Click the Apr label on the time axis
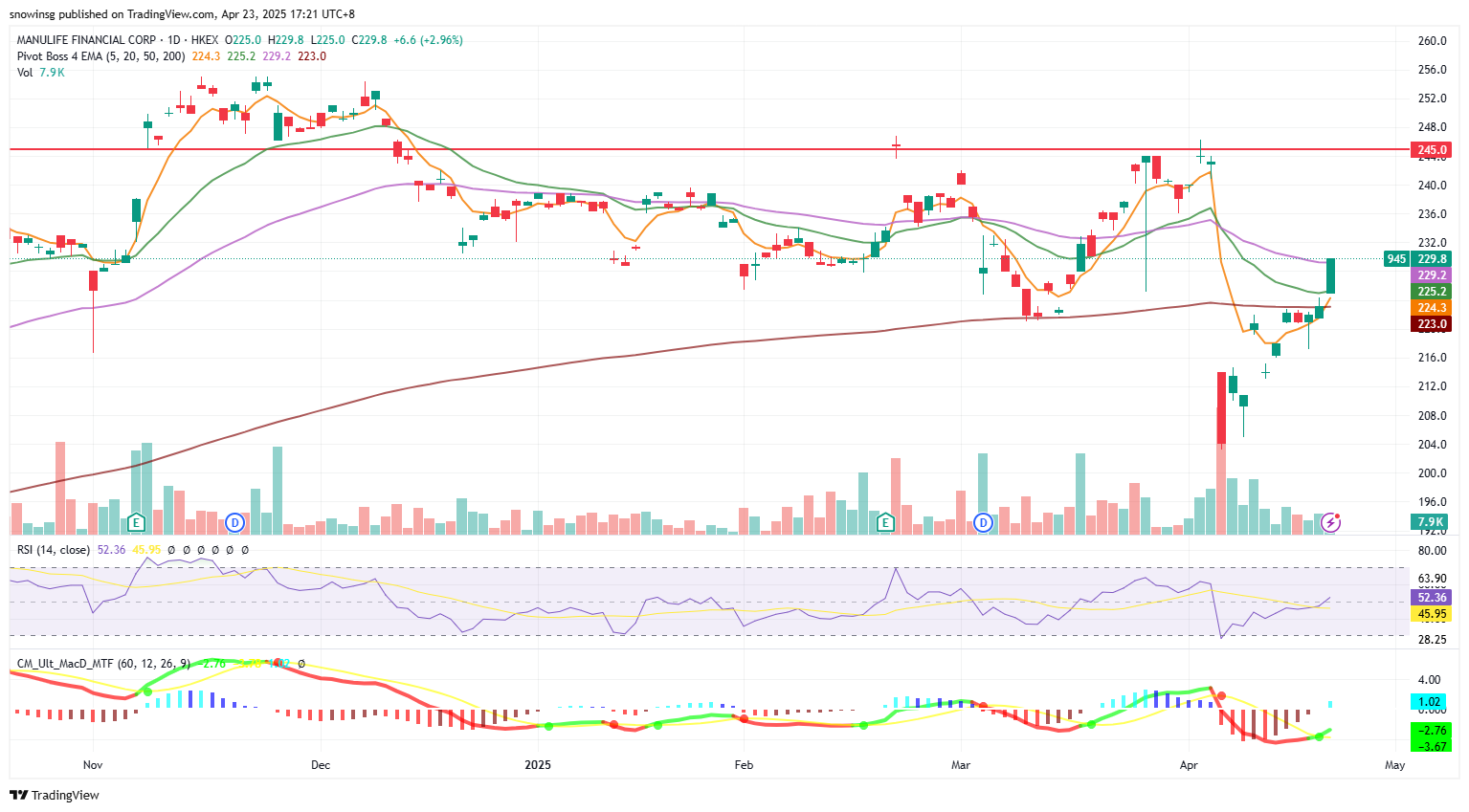The image size is (1469, 812). point(1189,765)
